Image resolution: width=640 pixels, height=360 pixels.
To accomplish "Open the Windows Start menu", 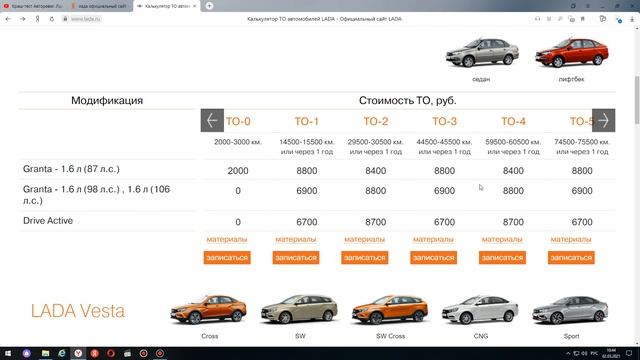I will click(x=8, y=353).
